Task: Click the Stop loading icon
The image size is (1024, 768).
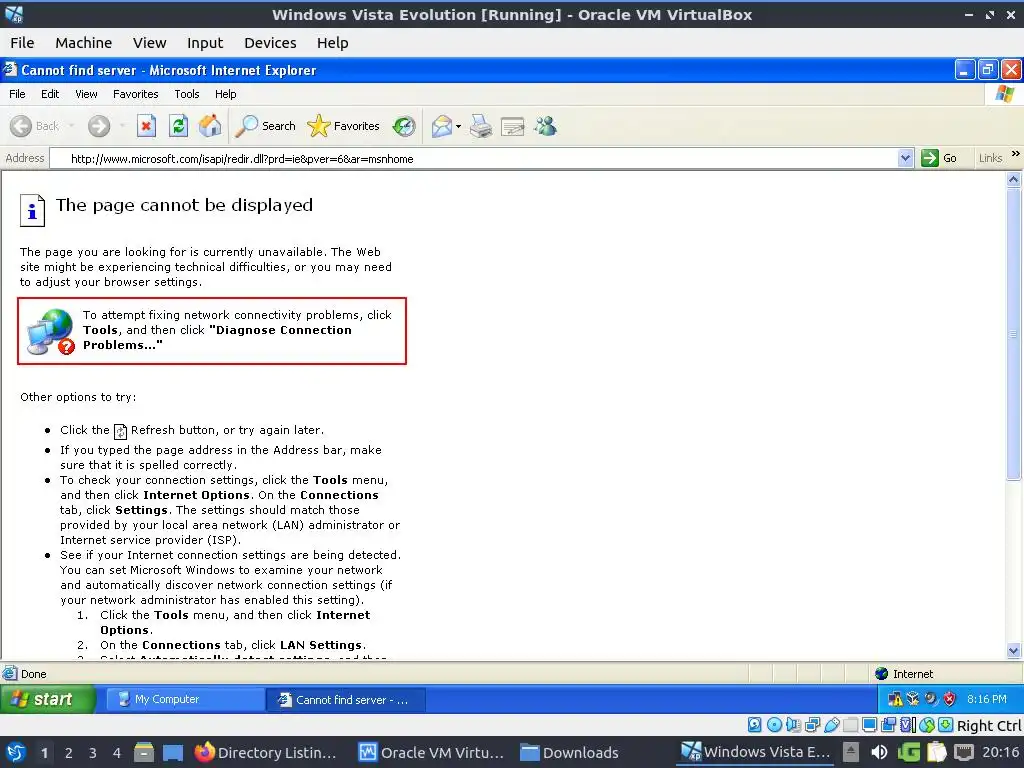Action: [146, 126]
